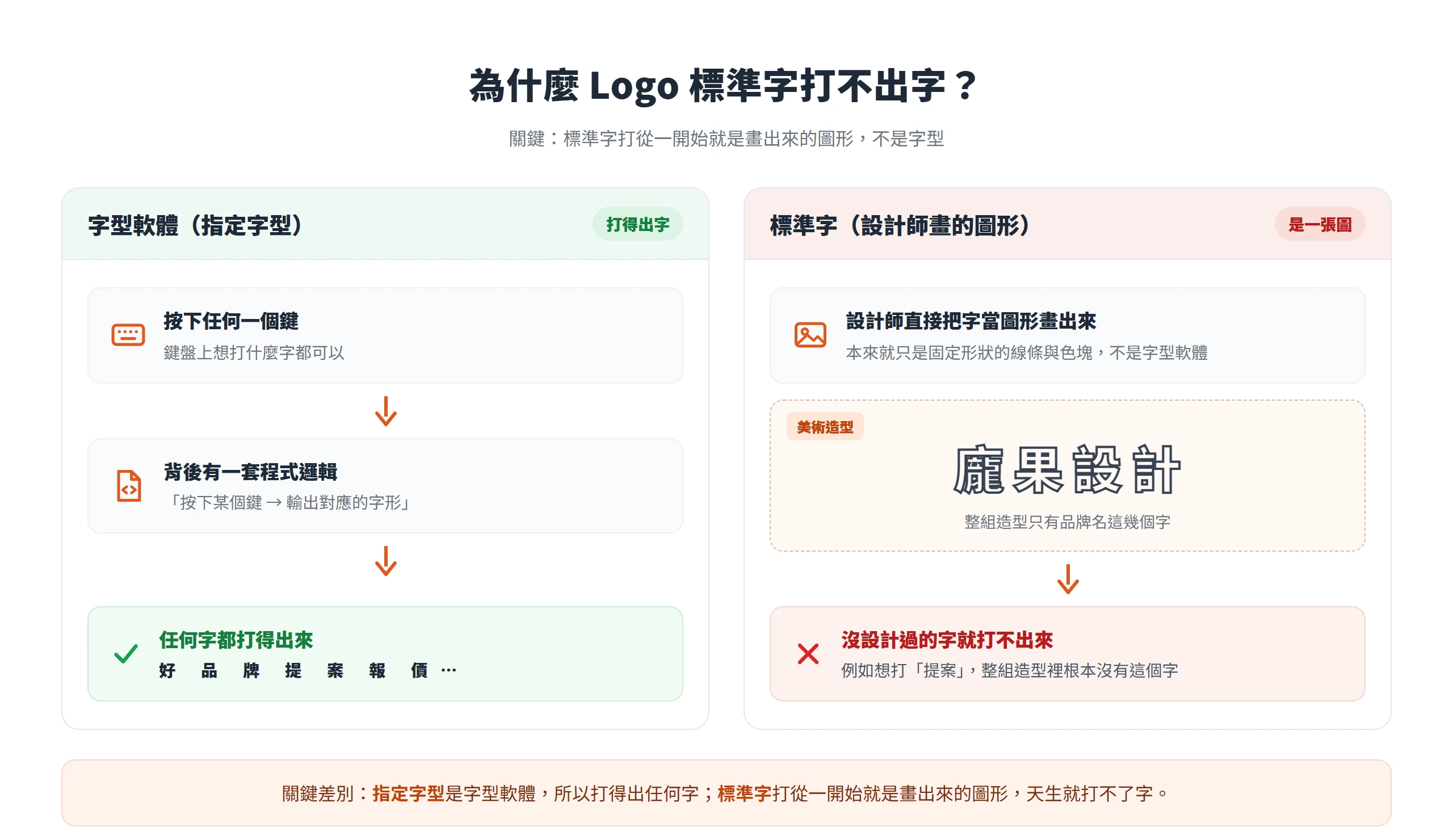Screen dimensions: 1453x840
Task: Click the caption 整組造型只有品牌名這幾個字
Action: (1067, 521)
